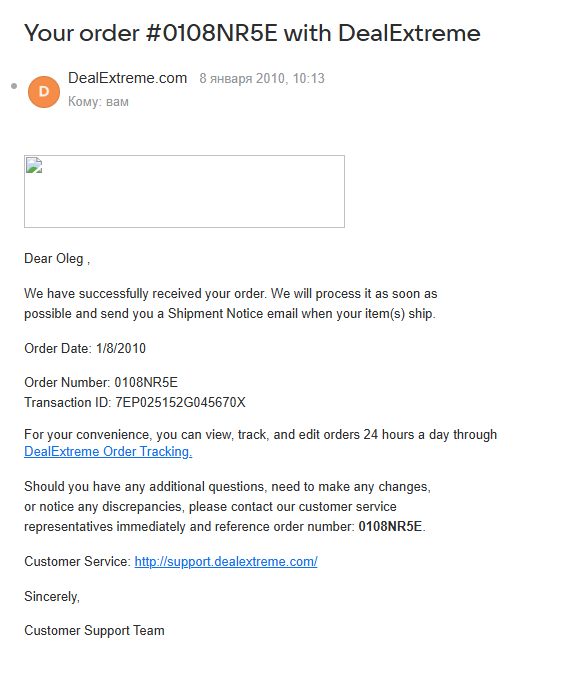579x674 pixels.
Task: Click the bold 0108NR5E reference number
Action: click(x=390, y=526)
